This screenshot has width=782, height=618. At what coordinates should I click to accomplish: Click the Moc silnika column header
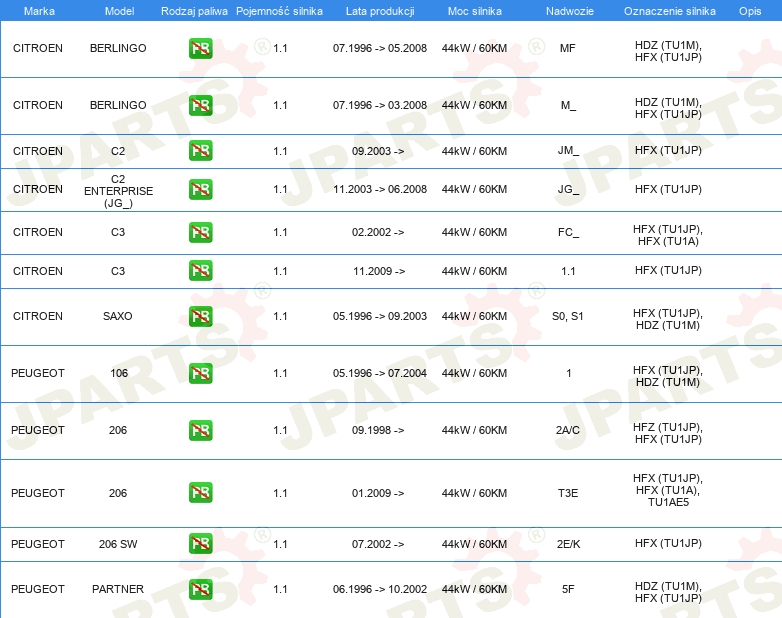coord(475,11)
